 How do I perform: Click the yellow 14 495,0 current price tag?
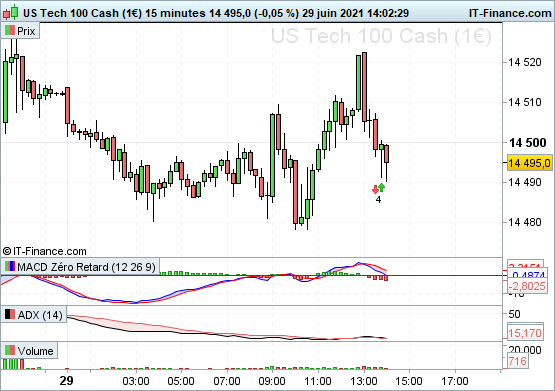point(530,163)
